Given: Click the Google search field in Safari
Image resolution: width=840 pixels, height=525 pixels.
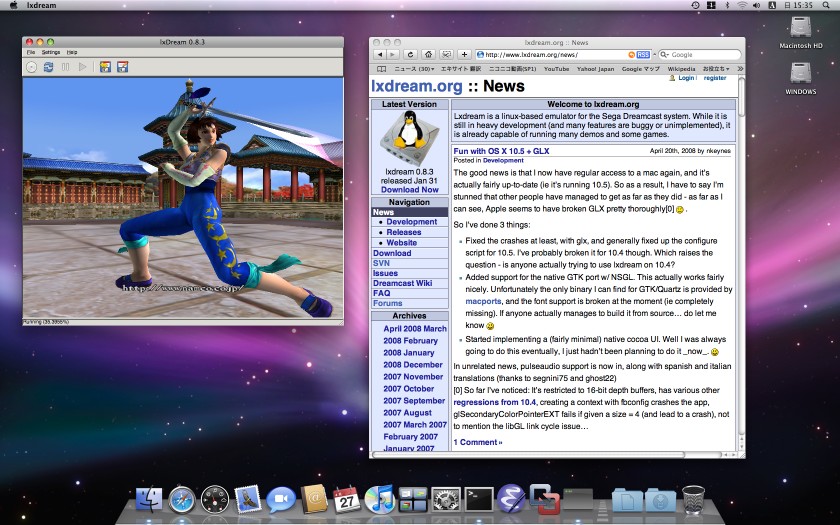Looking at the screenshot, I should [700, 55].
